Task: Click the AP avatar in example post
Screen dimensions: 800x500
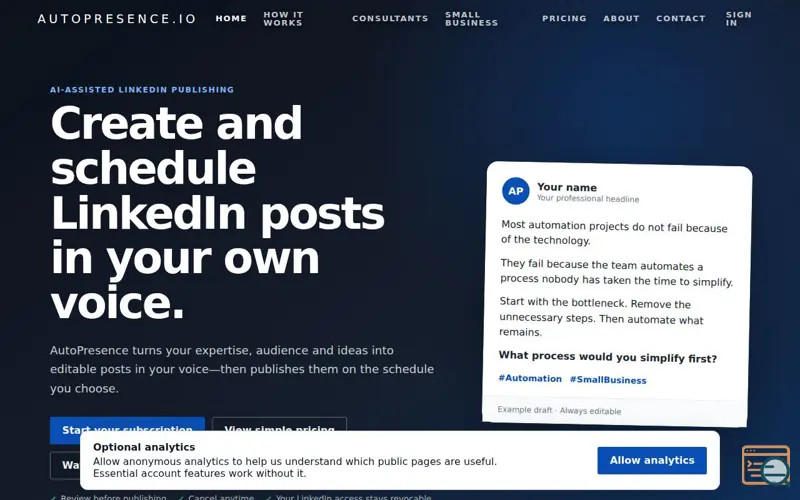Action: tap(515, 191)
